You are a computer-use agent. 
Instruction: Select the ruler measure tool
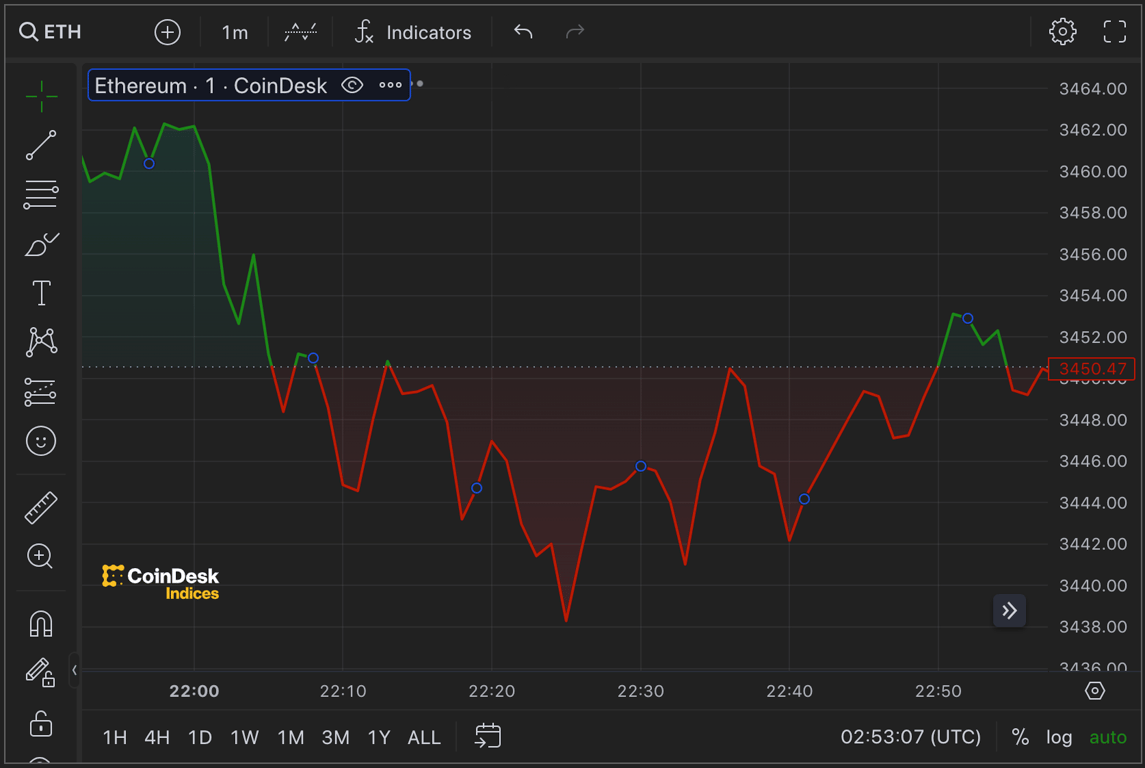[41, 508]
